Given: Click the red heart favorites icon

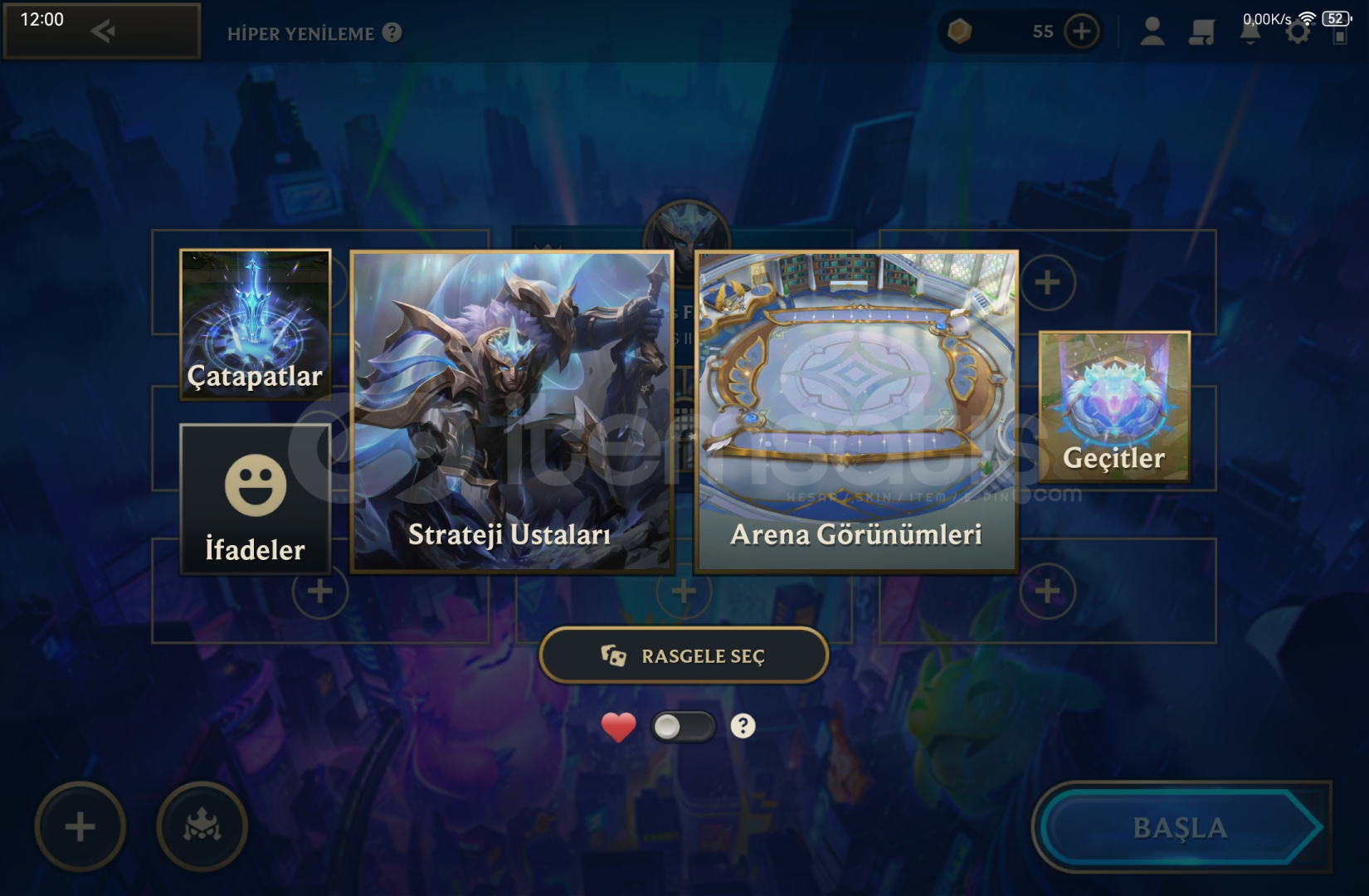Looking at the screenshot, I should click(x=618, y=728).
